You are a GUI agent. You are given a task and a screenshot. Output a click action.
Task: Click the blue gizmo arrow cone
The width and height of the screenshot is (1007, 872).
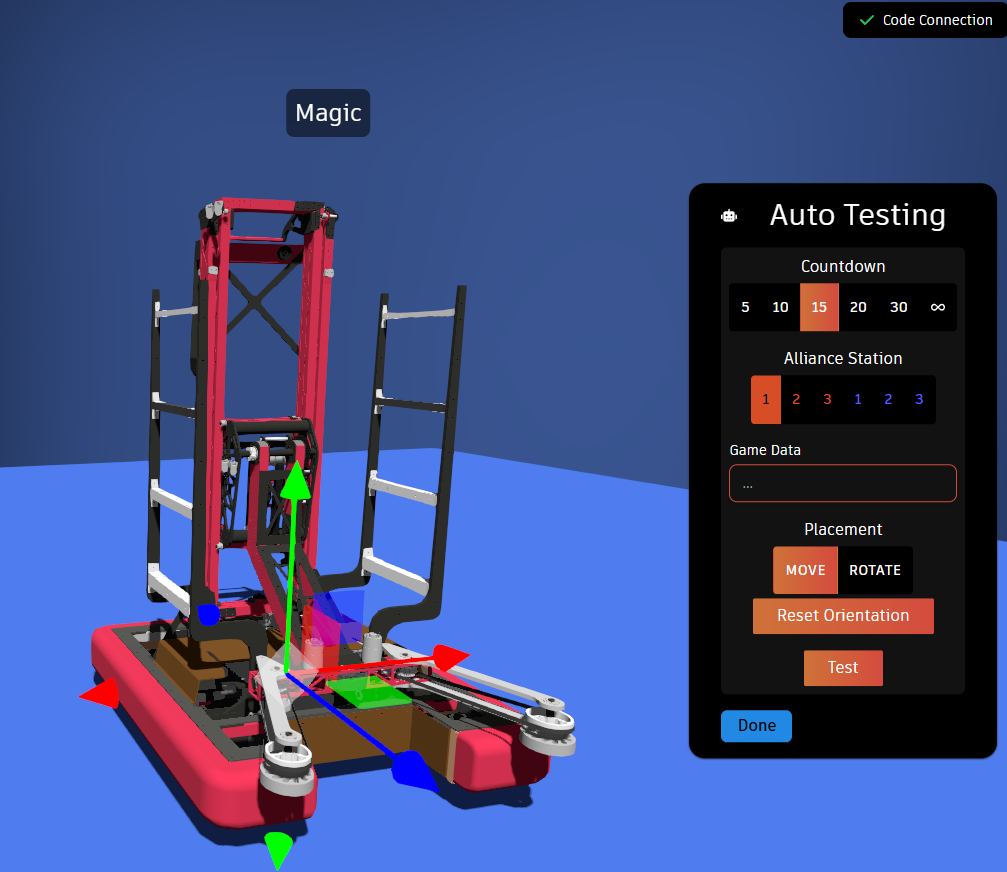point(413,769)
